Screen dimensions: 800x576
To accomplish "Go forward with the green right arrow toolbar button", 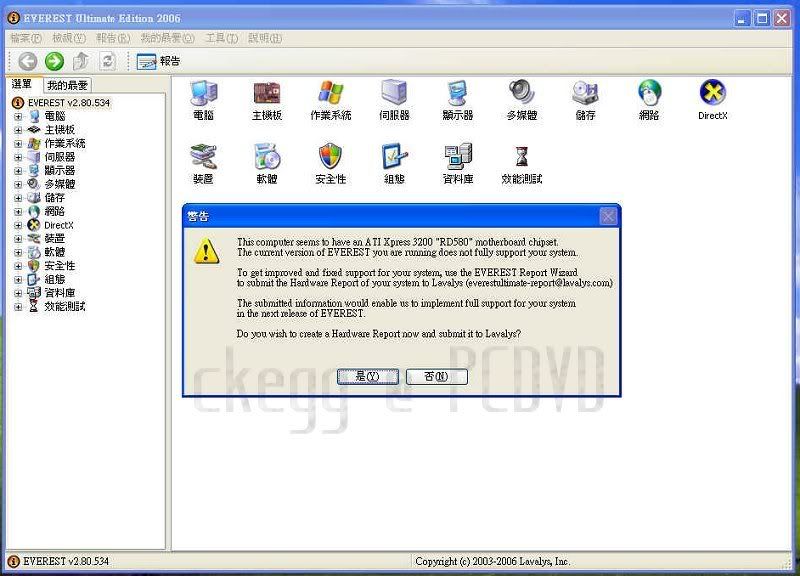I will (x=54, y=61).
